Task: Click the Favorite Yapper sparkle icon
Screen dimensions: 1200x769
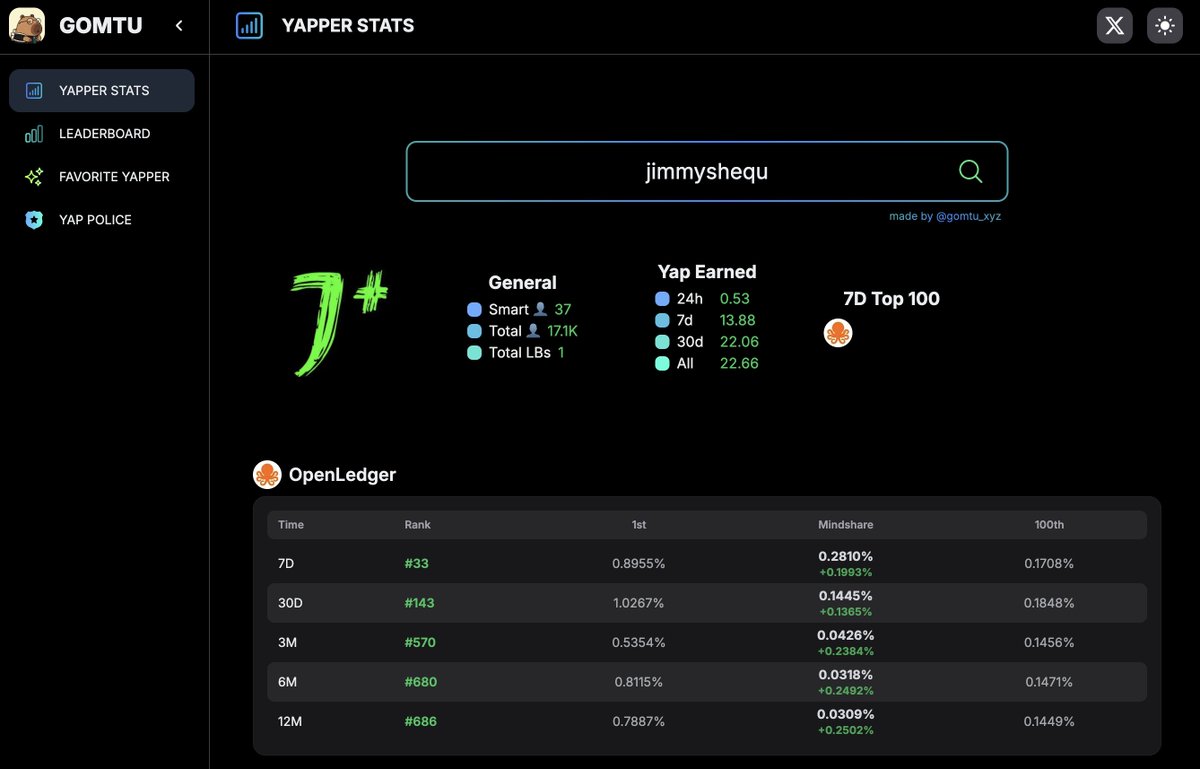Action: pyautogui.click(x=34, y=176)
